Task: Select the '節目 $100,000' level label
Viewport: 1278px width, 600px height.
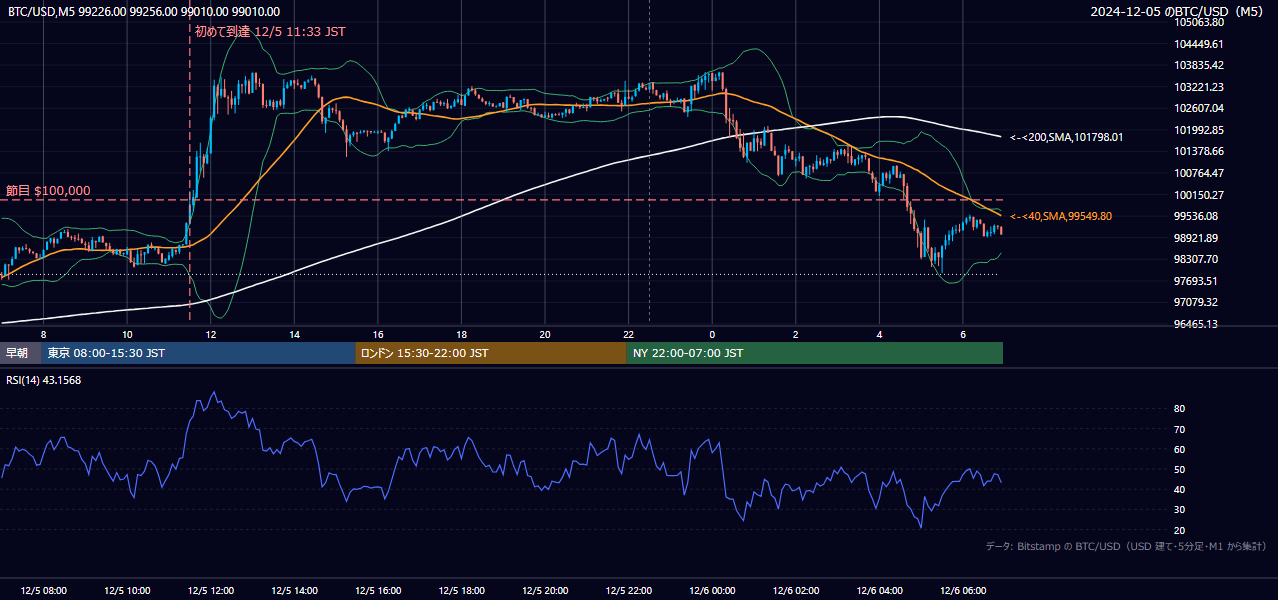Action: [48, 190]
